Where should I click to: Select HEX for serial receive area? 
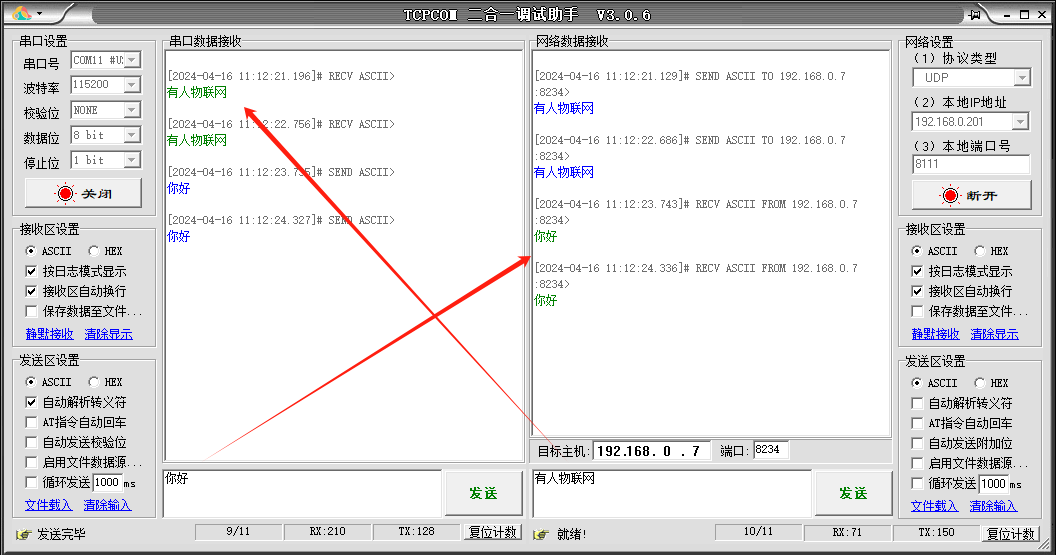pyautogui.click(x=95, y=251)
